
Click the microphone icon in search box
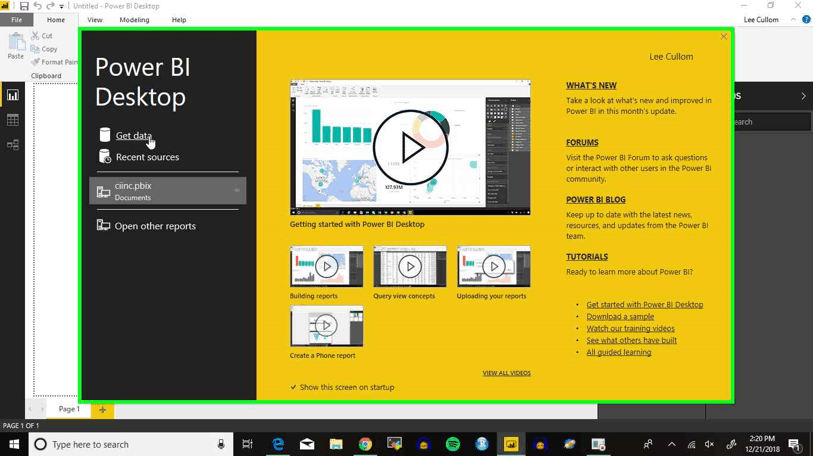click(221, 445)
